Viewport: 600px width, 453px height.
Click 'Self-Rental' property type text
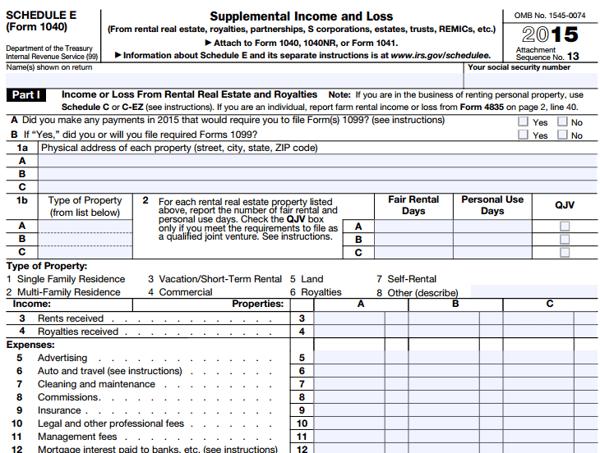[x=412, y=279]
